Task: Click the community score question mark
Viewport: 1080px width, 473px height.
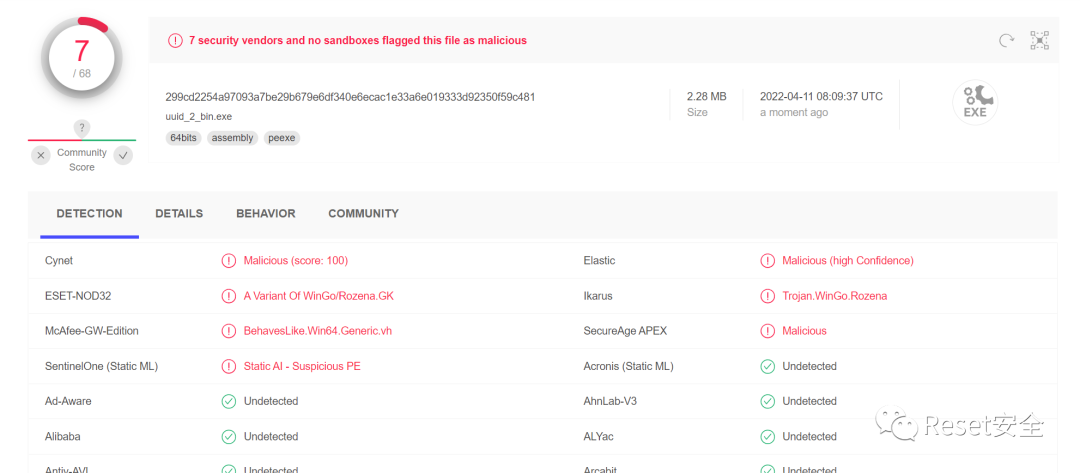Action: 82,128
